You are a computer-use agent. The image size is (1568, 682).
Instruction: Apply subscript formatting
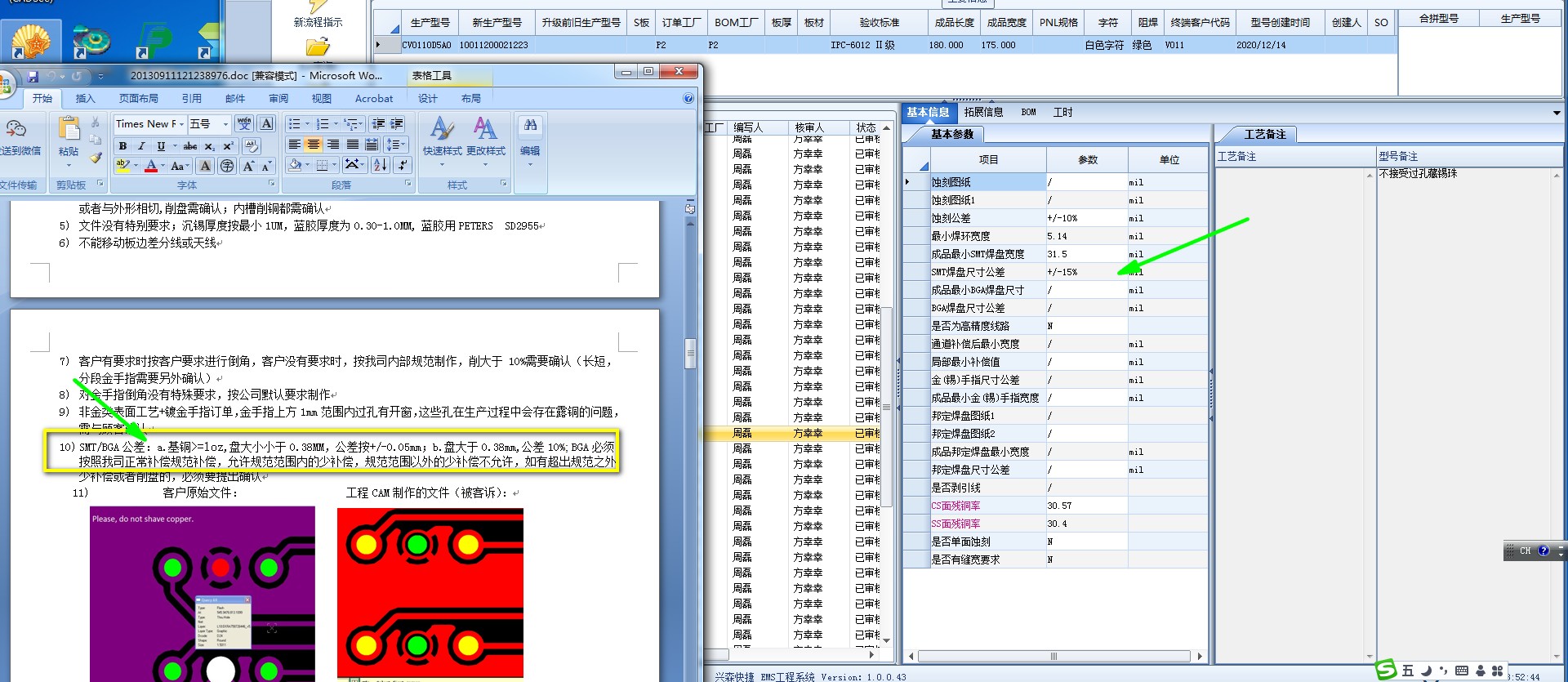(x=209, y=145)
